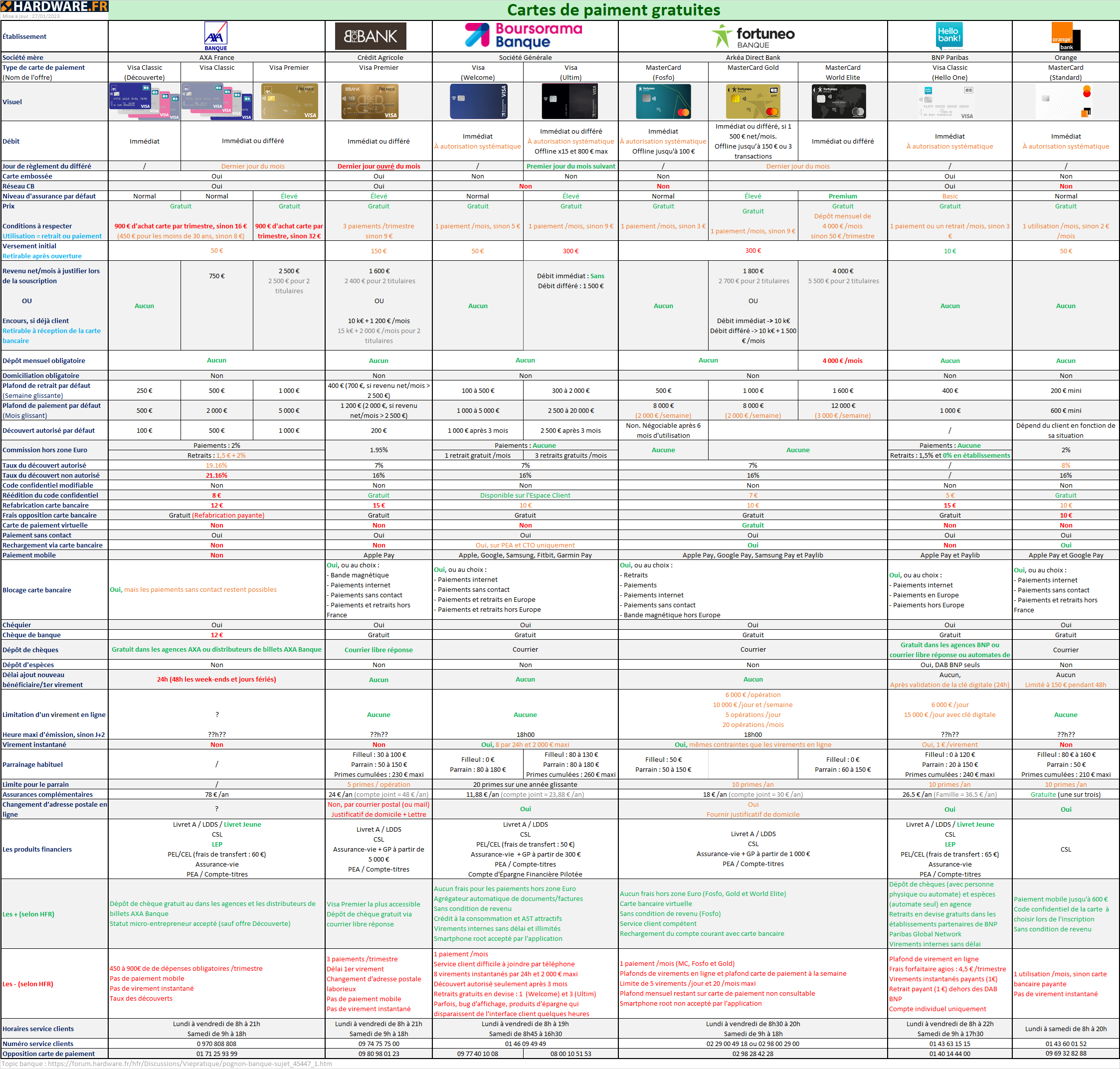Click the AXA Banque logo
This screenshot has height=1069, width=1120.
tap(215, 36)
